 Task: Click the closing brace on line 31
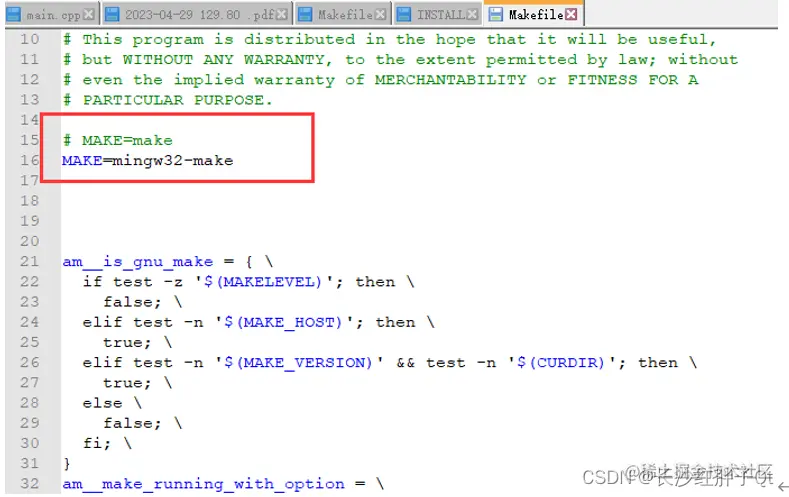67,464
